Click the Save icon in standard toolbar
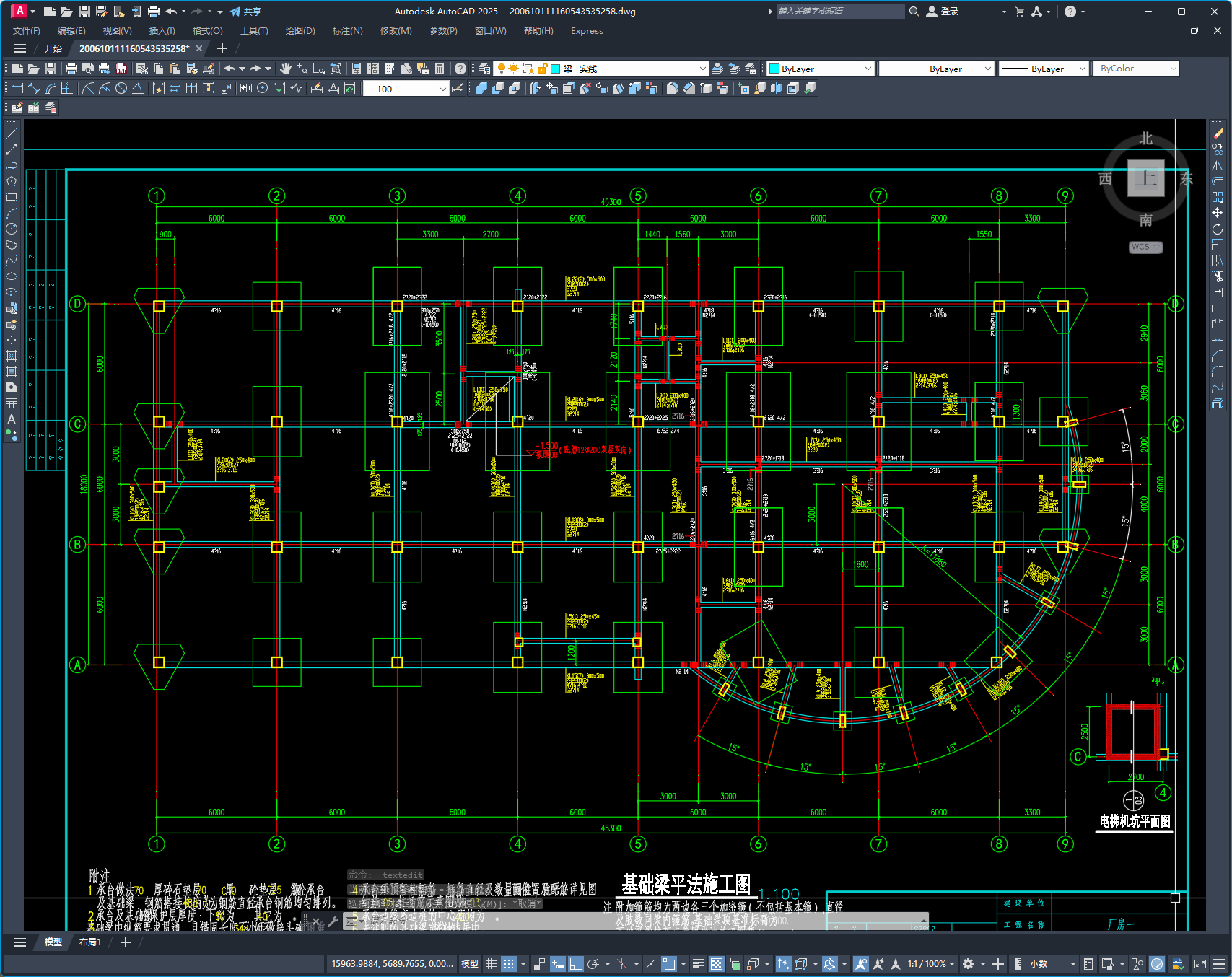This screenshot has width=1232, height=977. (x=51, y=69)
